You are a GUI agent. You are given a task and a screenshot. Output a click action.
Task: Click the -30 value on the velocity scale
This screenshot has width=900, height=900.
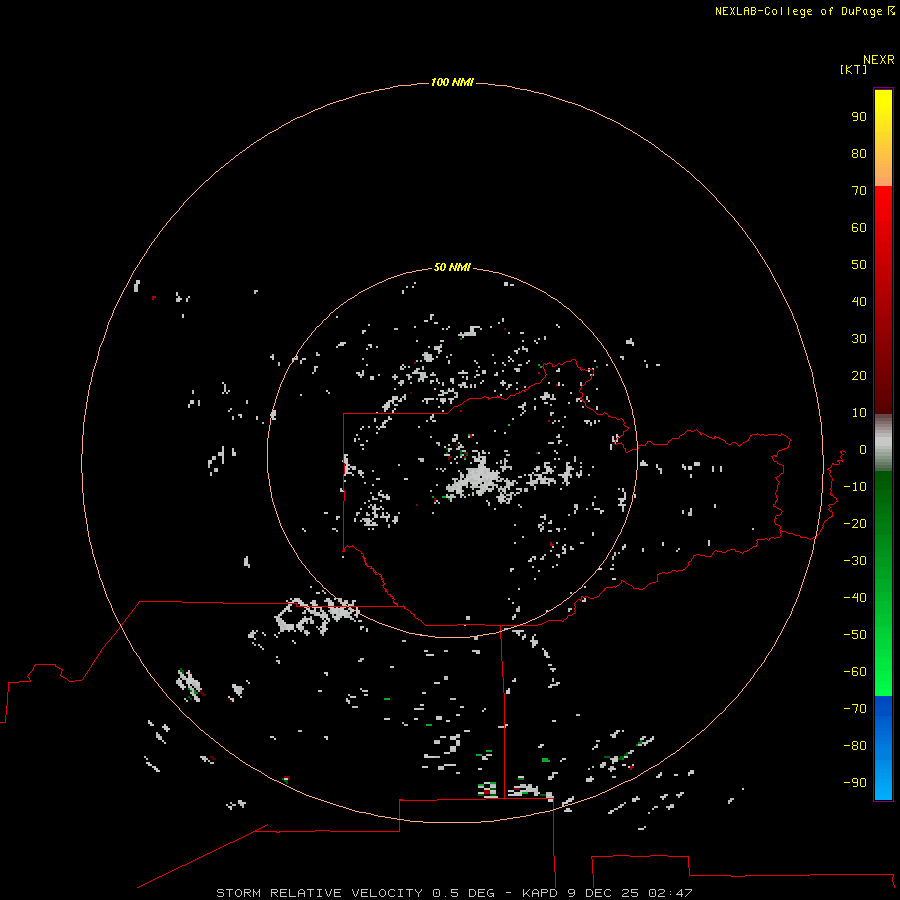pos(855,561)
